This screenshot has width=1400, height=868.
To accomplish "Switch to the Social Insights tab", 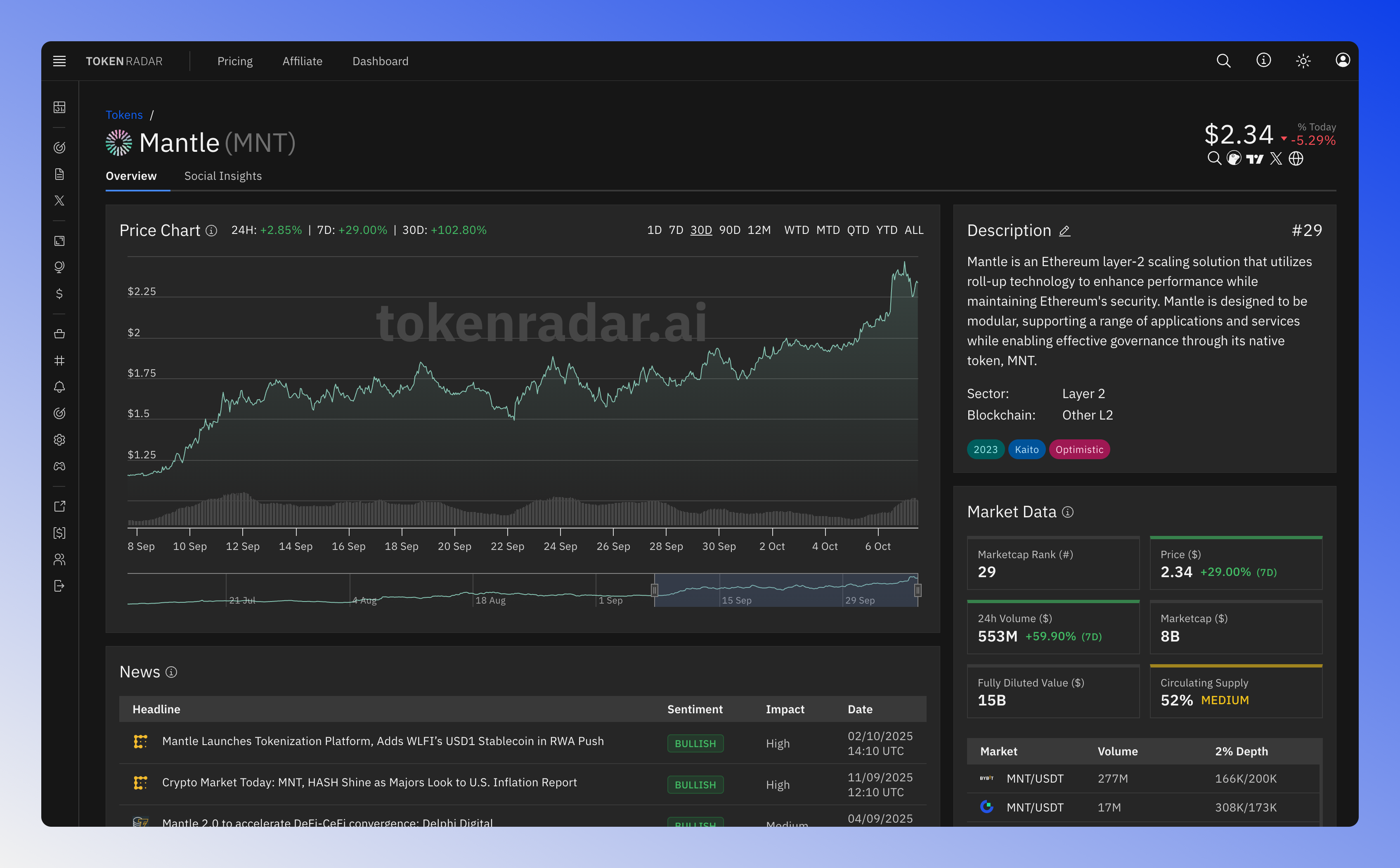I will (223, 176).
